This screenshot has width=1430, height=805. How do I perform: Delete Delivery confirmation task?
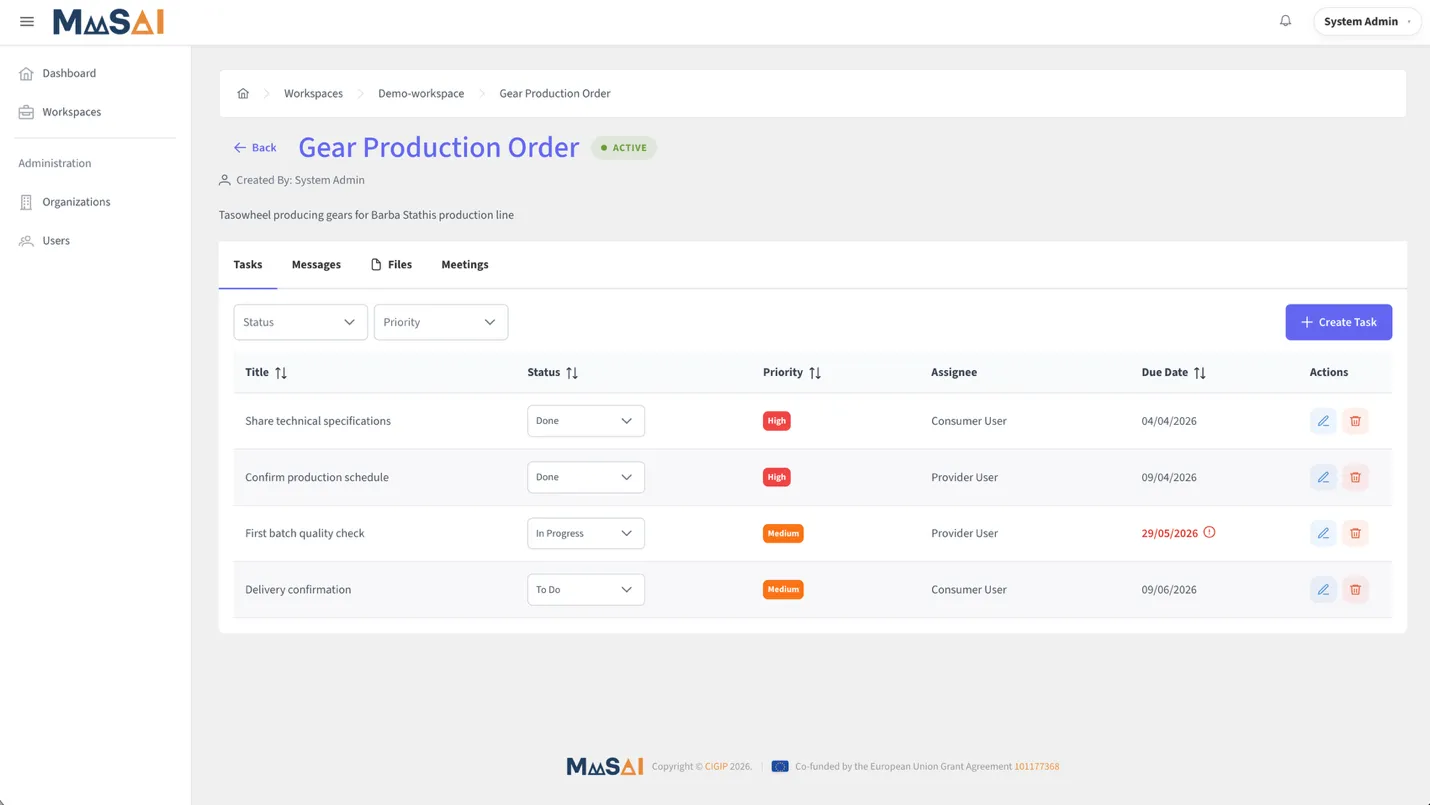[x=1355, y=590]
